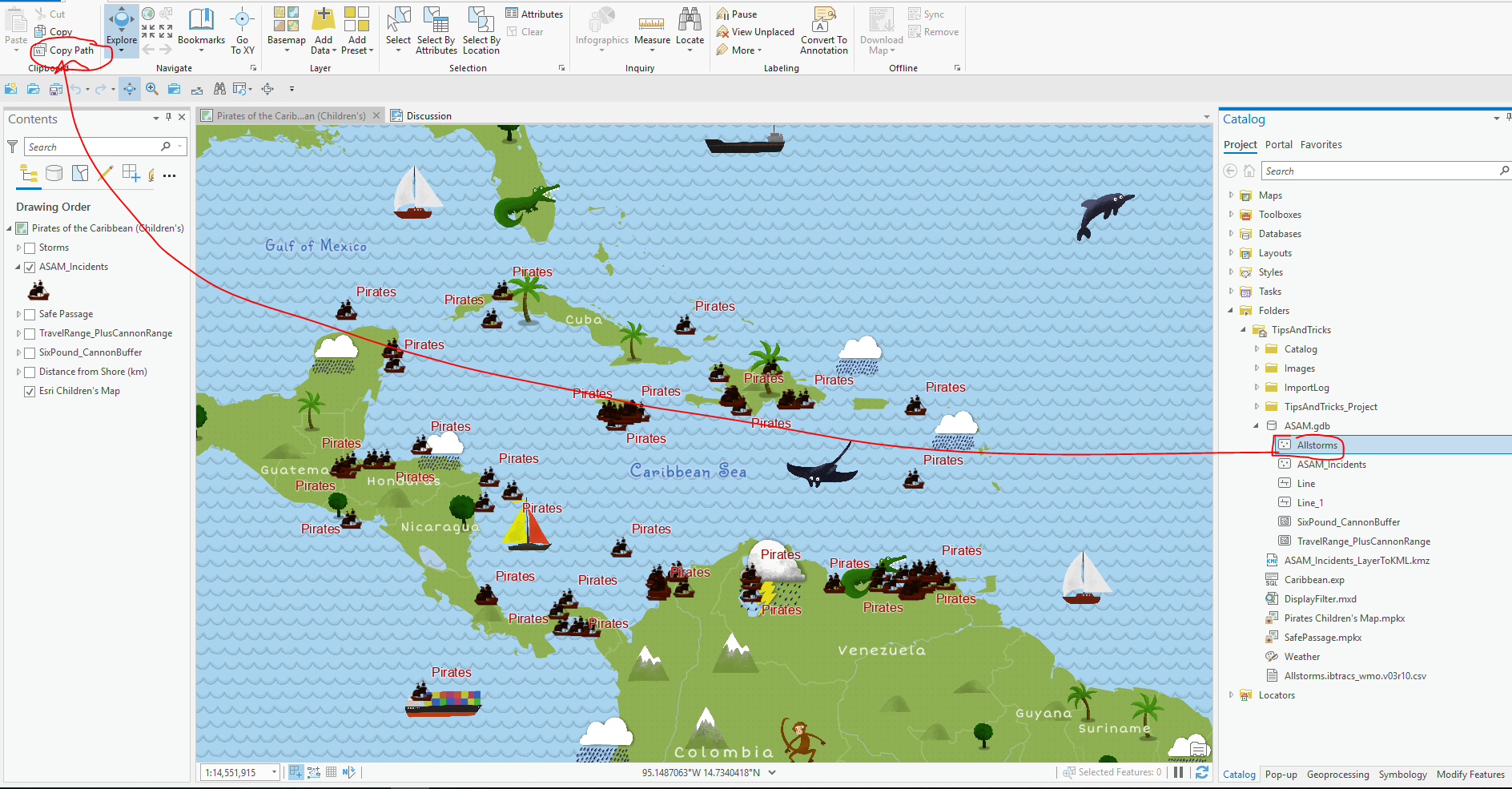The image size is (1512, 789).
Task: Turn on the Storms layer
Action: [30, 248]
